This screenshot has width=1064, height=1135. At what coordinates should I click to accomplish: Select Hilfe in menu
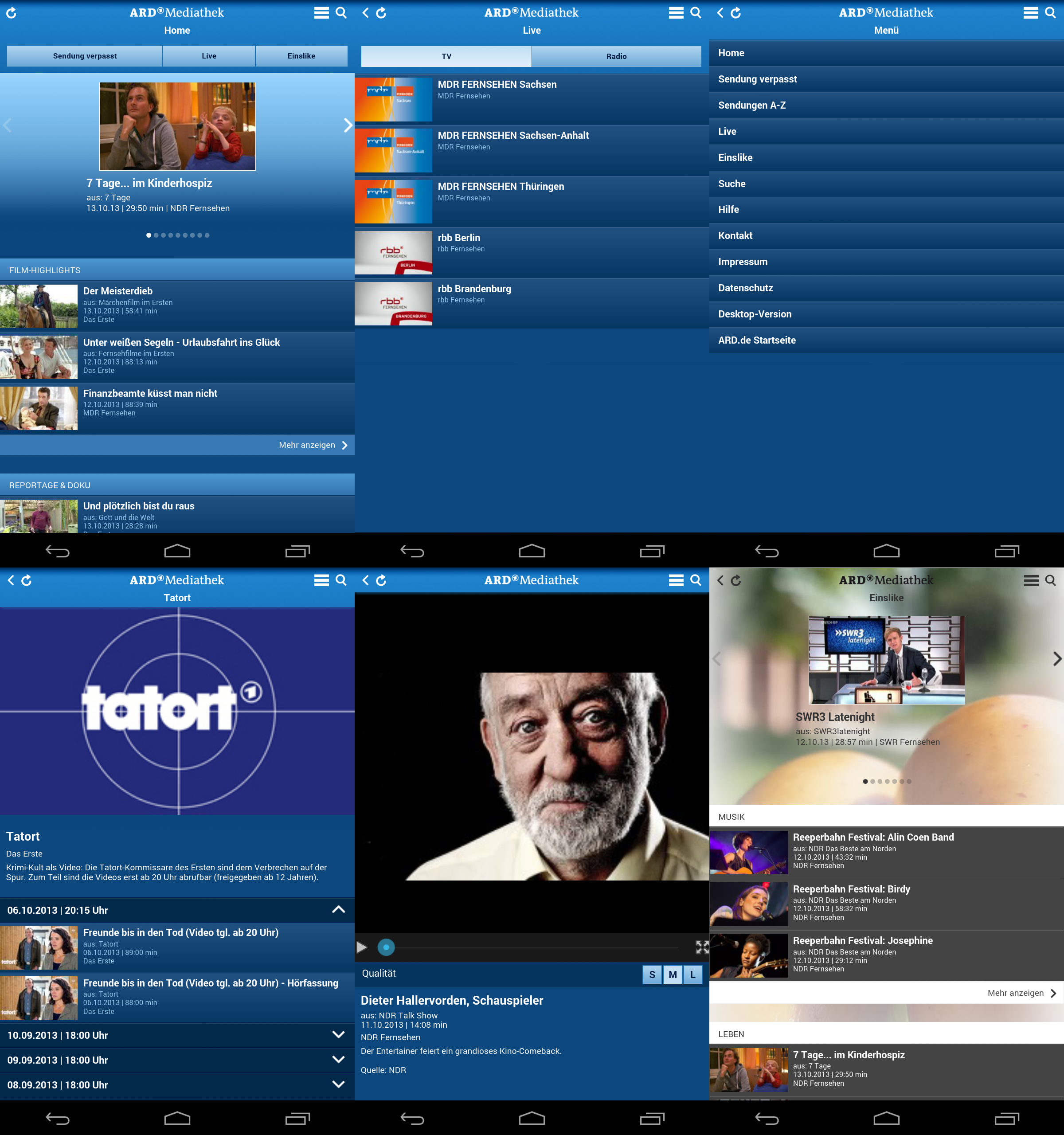[x=887, y=210]
